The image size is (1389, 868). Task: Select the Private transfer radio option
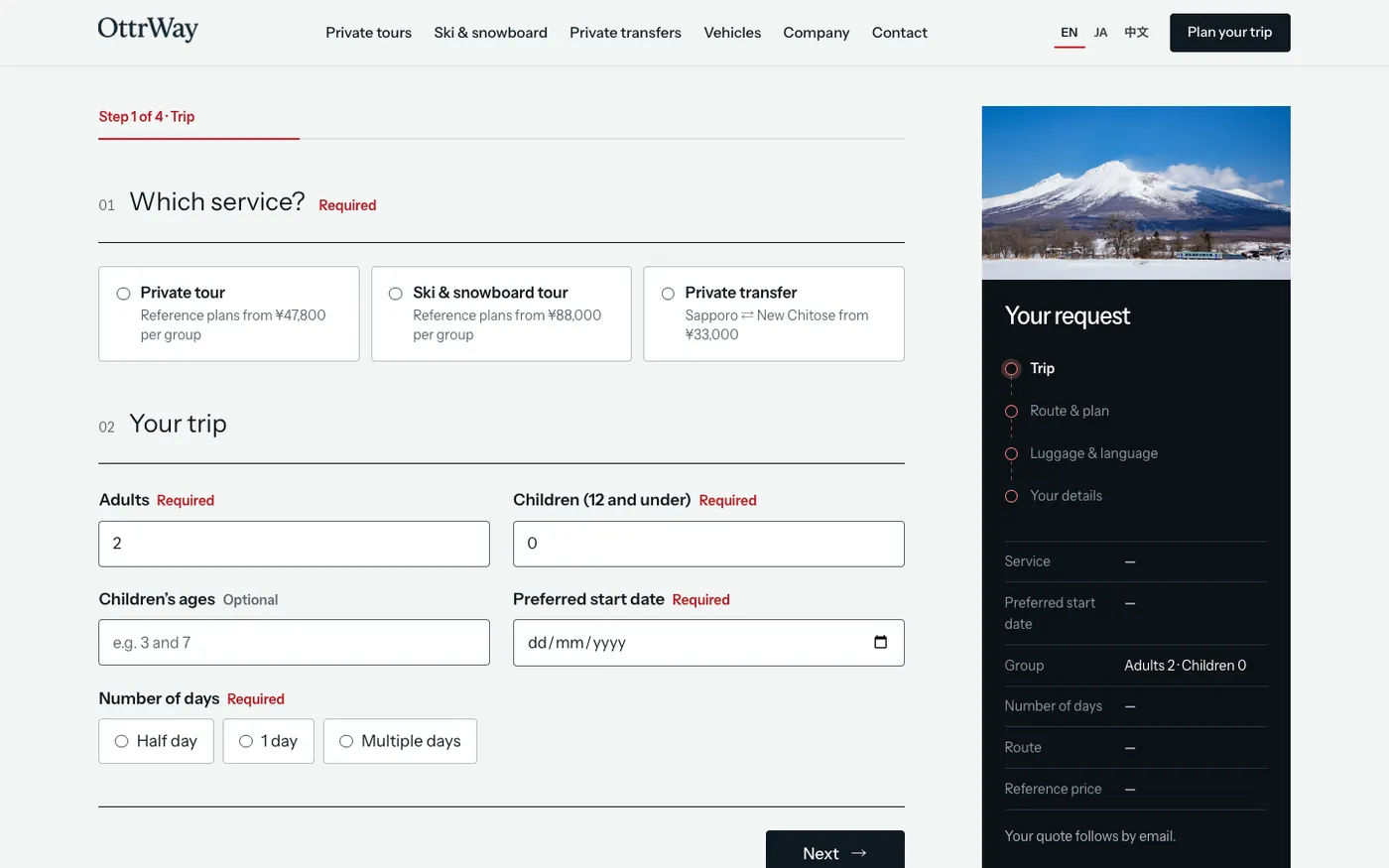coord(774,313)
